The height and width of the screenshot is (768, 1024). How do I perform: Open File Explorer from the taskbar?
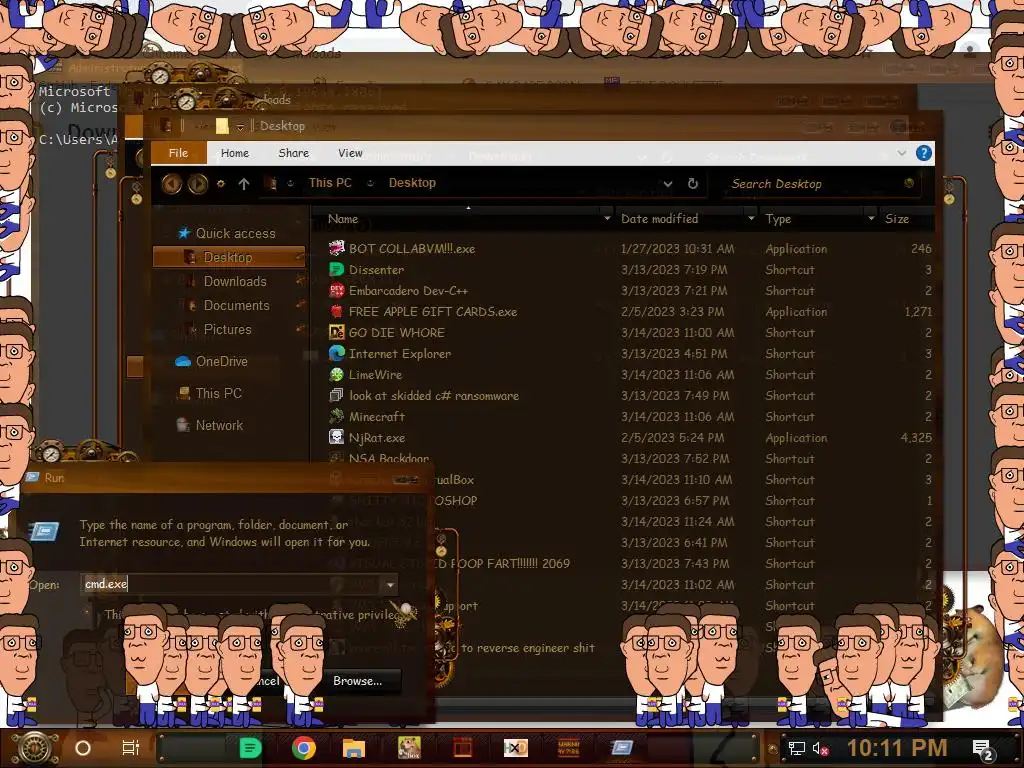(x=354, y=748)
